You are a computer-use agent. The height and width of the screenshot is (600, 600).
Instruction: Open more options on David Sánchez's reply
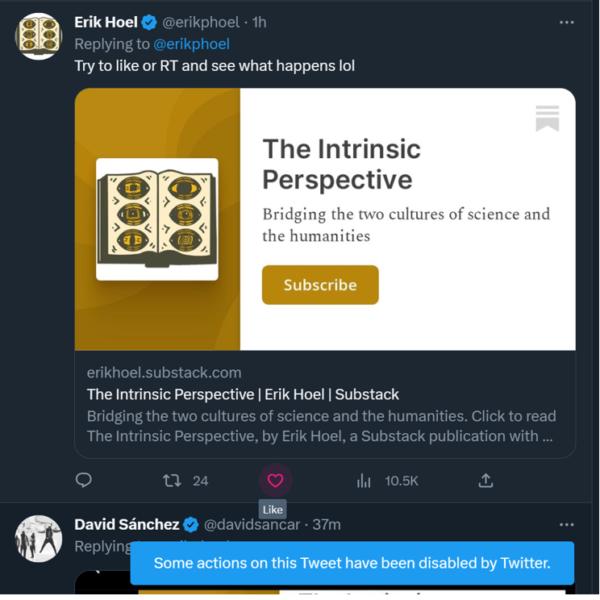click(x=566, y=525)
